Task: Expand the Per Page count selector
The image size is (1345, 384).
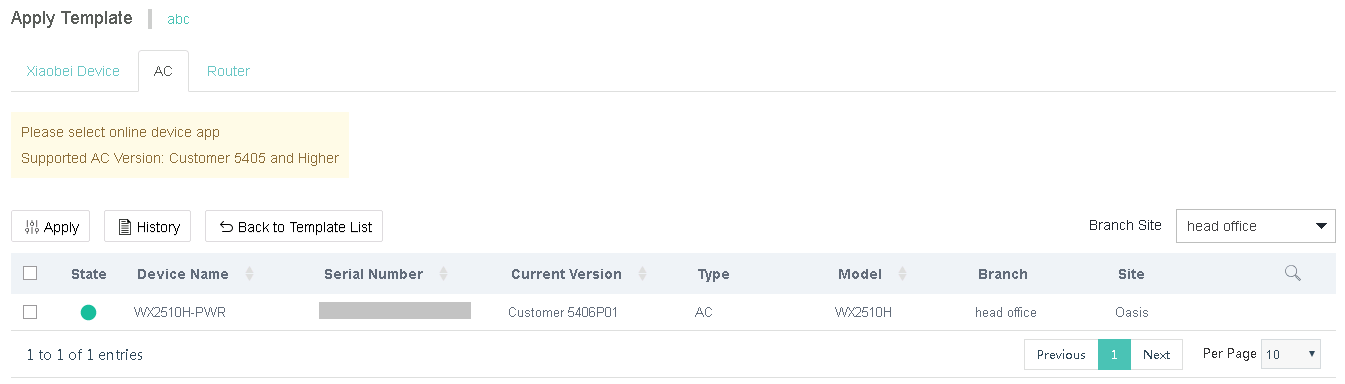Action: click(x=1291, y=354)
